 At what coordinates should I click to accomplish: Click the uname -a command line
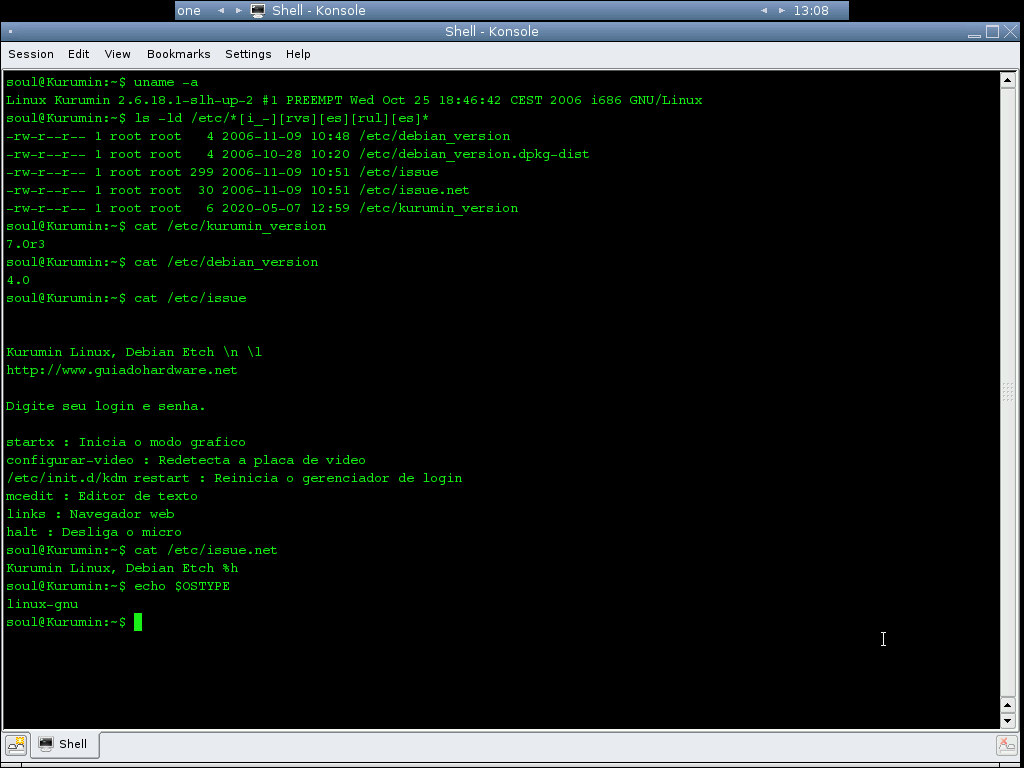point(102,82)
